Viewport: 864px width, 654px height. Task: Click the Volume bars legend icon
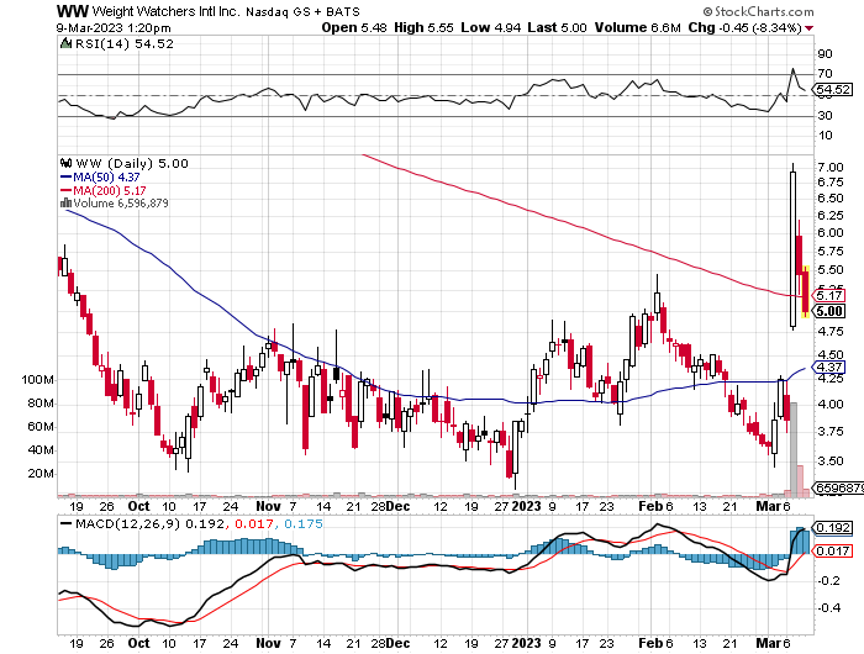point(65,202)
